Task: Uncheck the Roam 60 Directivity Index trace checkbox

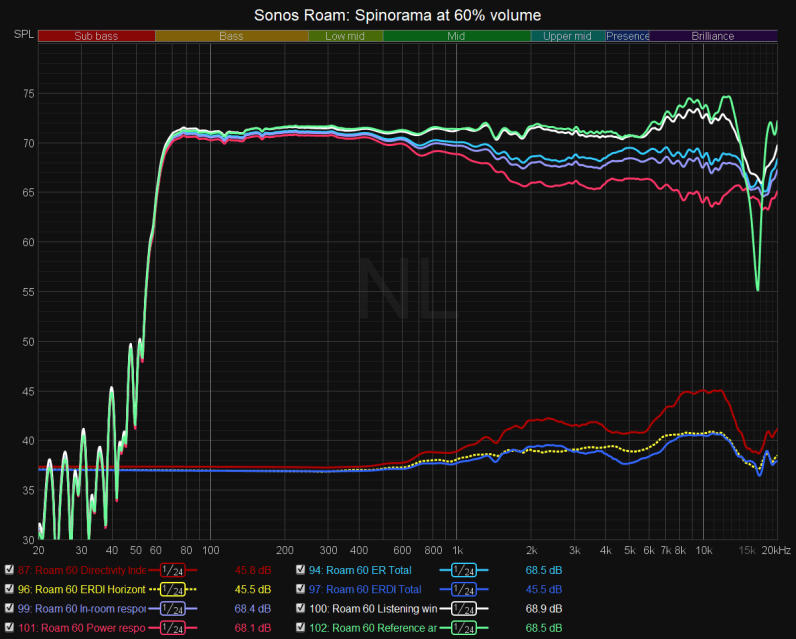Action: (x=9, y=569)
